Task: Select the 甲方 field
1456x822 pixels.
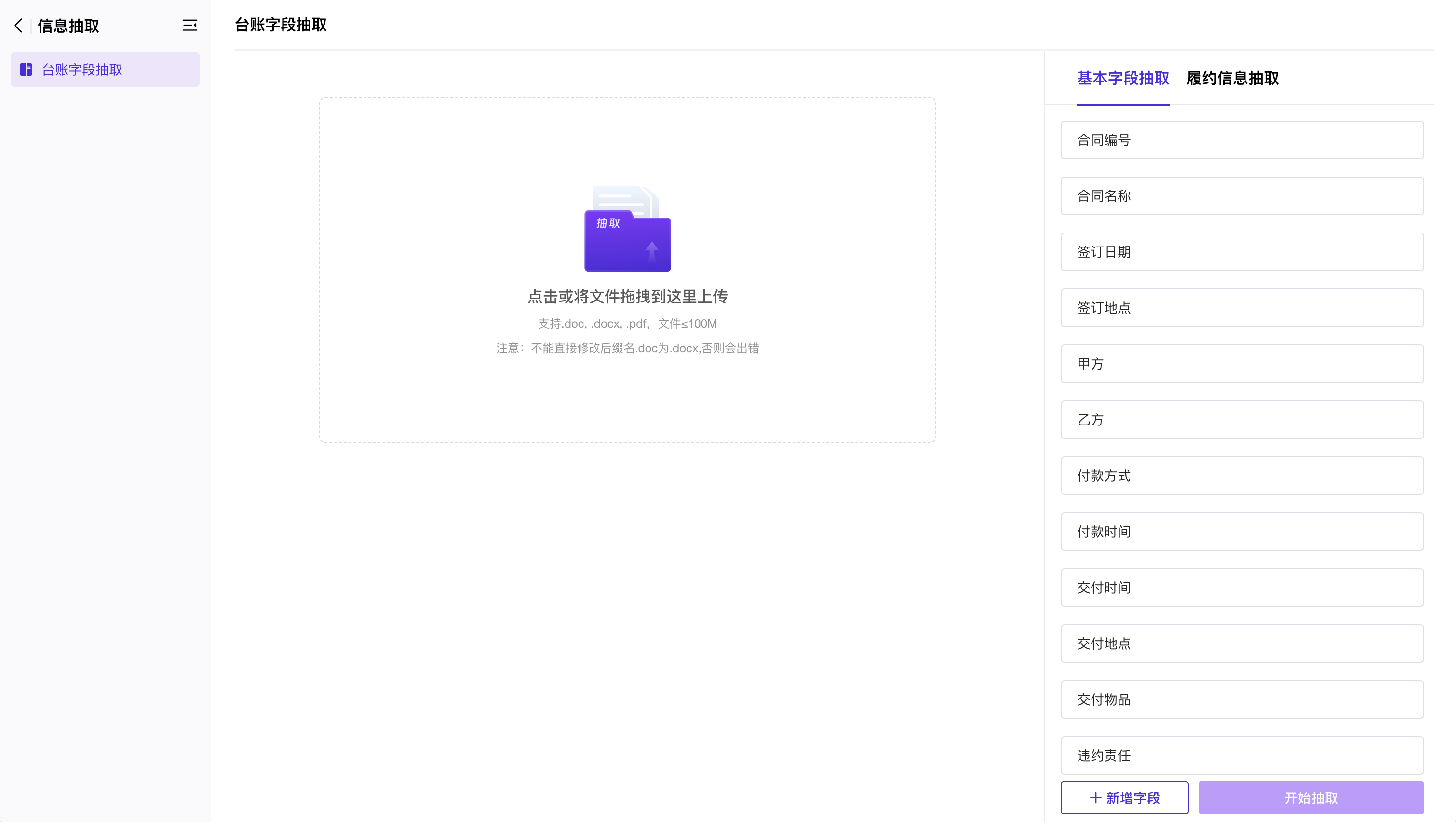Action: (x=1242, y=364)
